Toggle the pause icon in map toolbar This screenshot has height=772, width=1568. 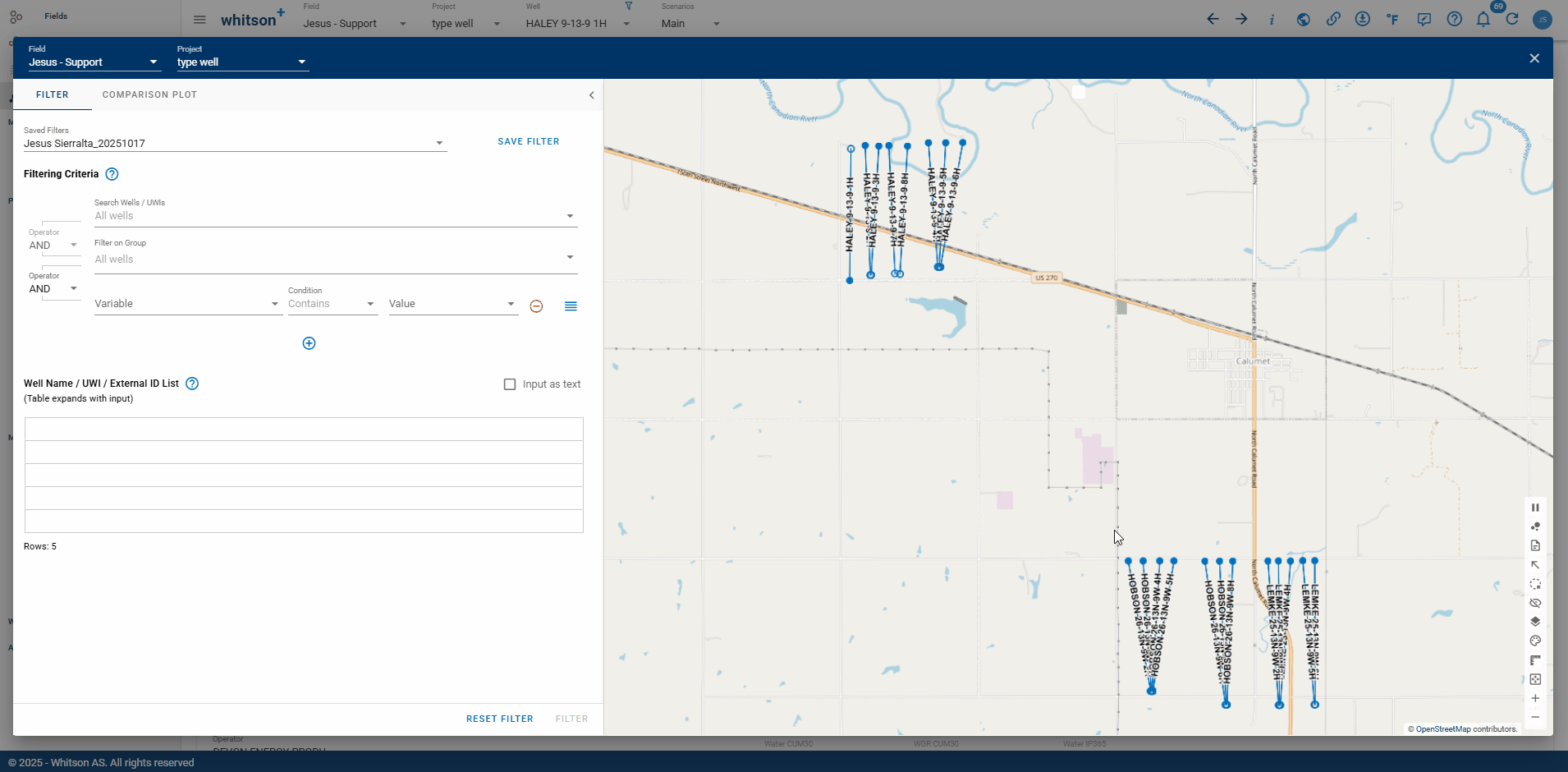1535,508
